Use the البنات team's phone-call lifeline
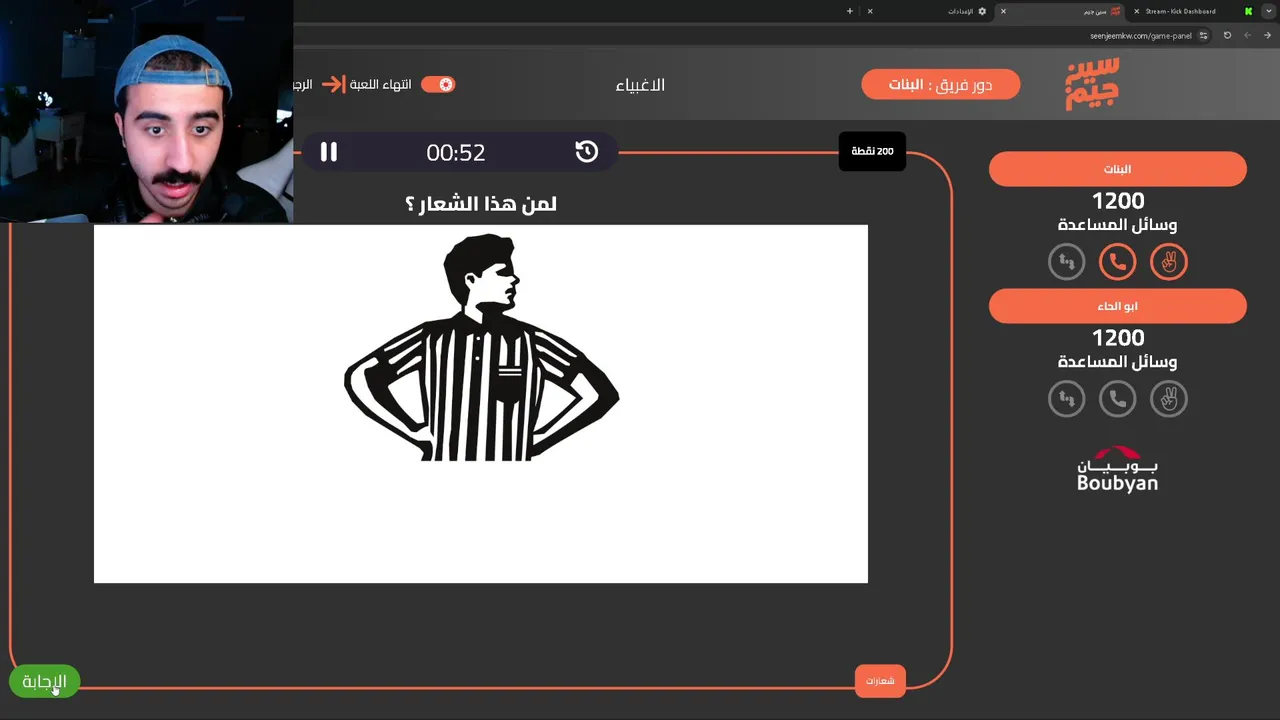 (1117, 262)
